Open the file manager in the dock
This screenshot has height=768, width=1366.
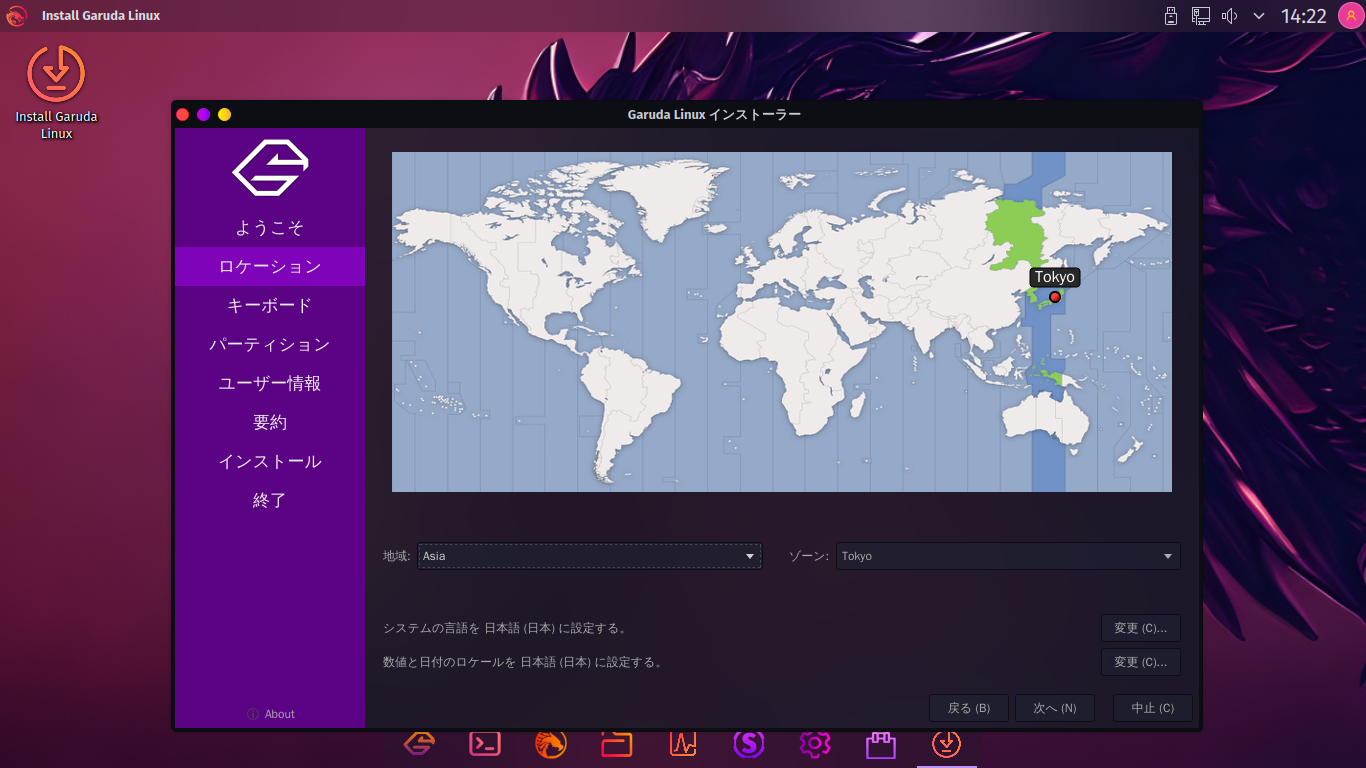617,744
